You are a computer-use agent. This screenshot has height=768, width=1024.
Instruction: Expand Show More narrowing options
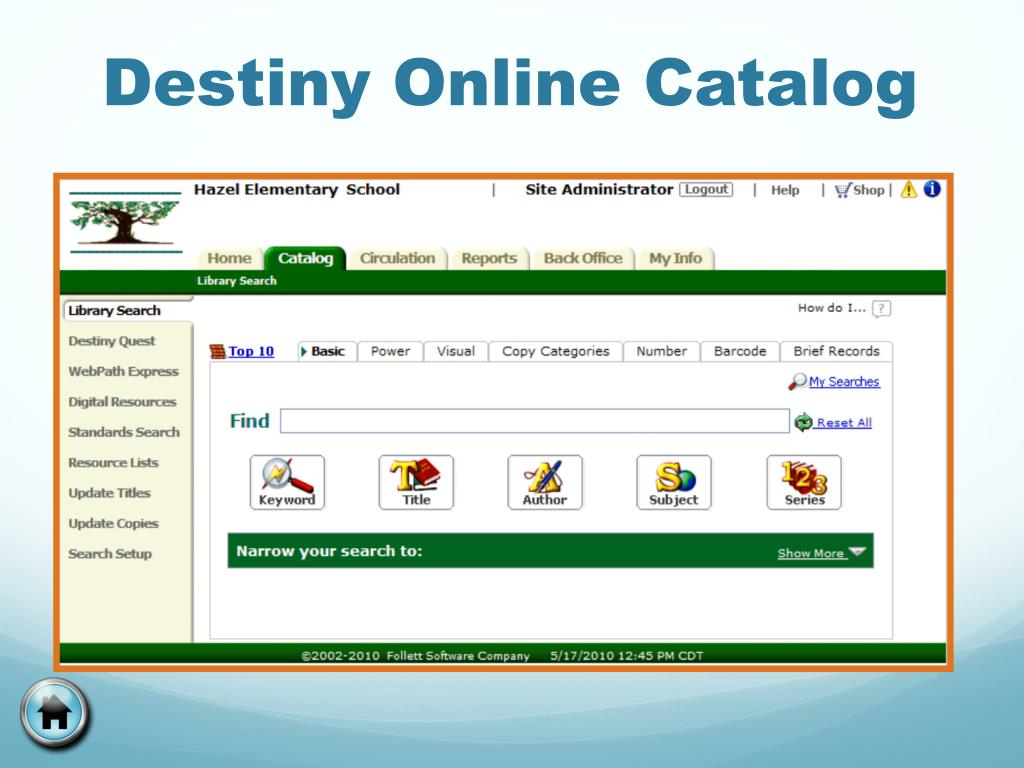point(821,552)
